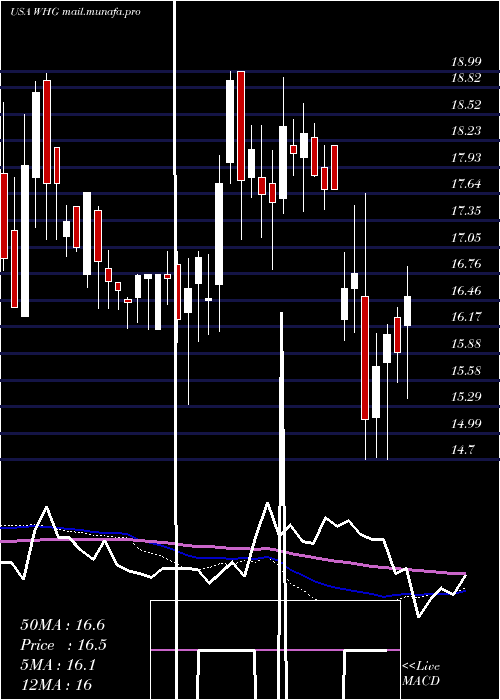Click the 16.17 price axis label
The image size is (500, 700).
(467, 317)
